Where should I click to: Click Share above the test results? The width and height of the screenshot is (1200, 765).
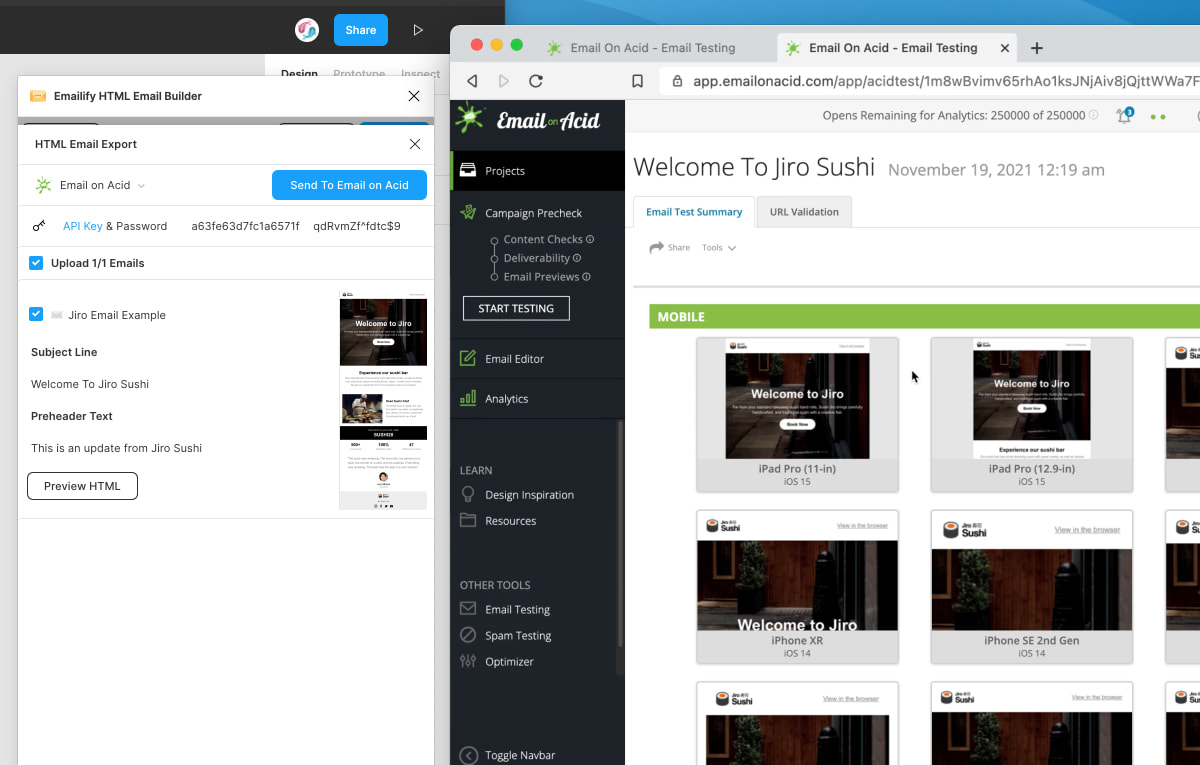pos(670,247)
